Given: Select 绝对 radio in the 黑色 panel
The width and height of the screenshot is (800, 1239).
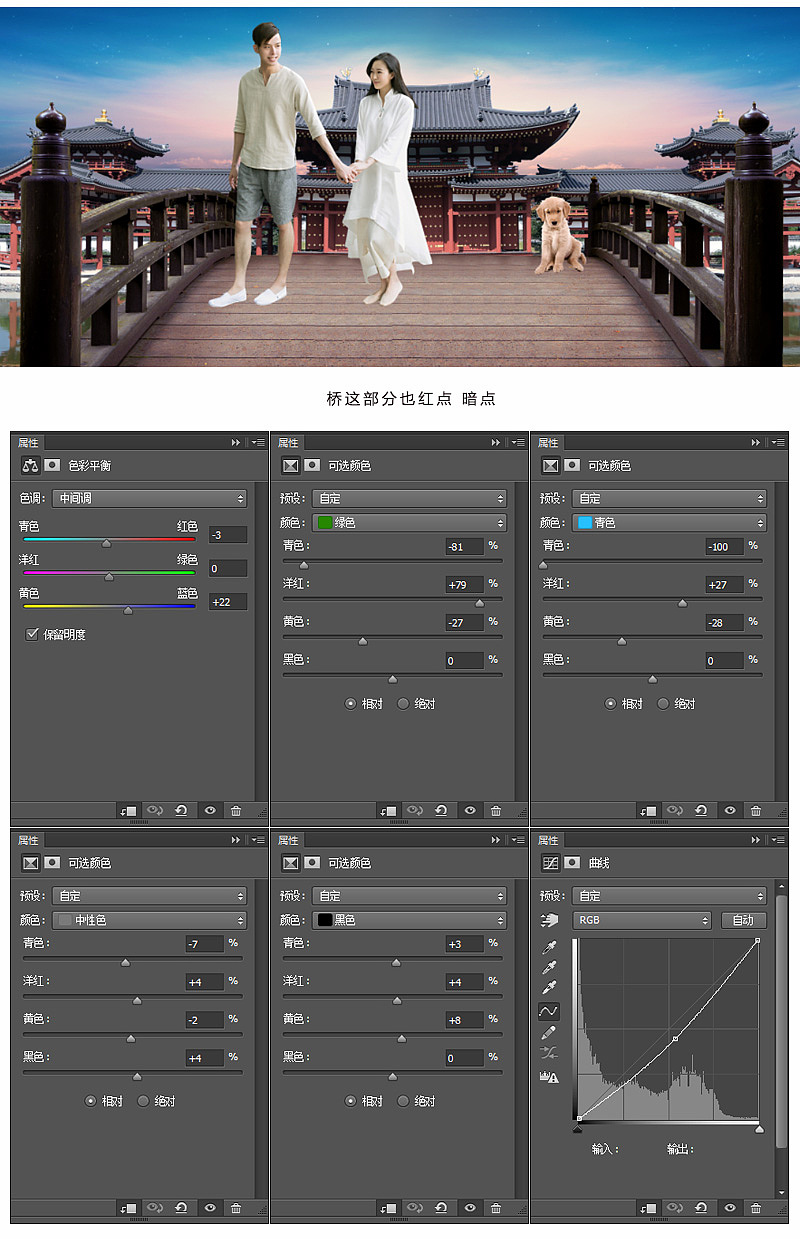Looking at the screenshot, I should coord(403,1101).
